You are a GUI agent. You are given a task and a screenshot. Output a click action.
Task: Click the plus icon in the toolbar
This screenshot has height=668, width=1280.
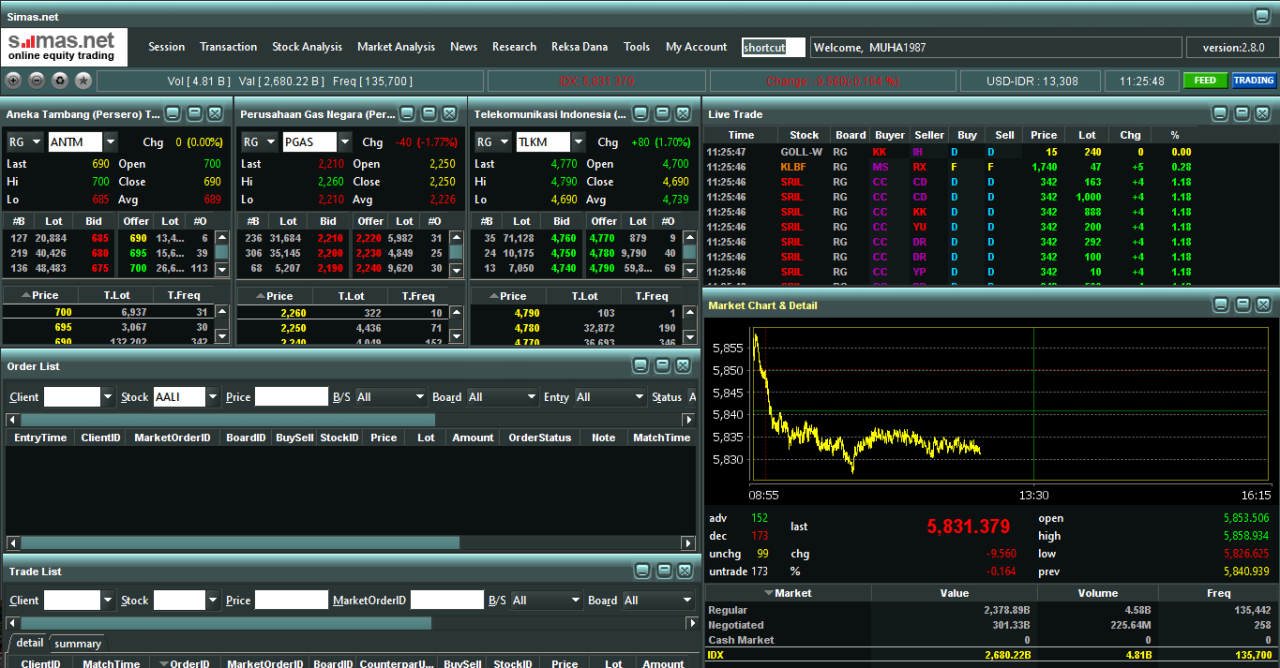(x=14, y=81)
